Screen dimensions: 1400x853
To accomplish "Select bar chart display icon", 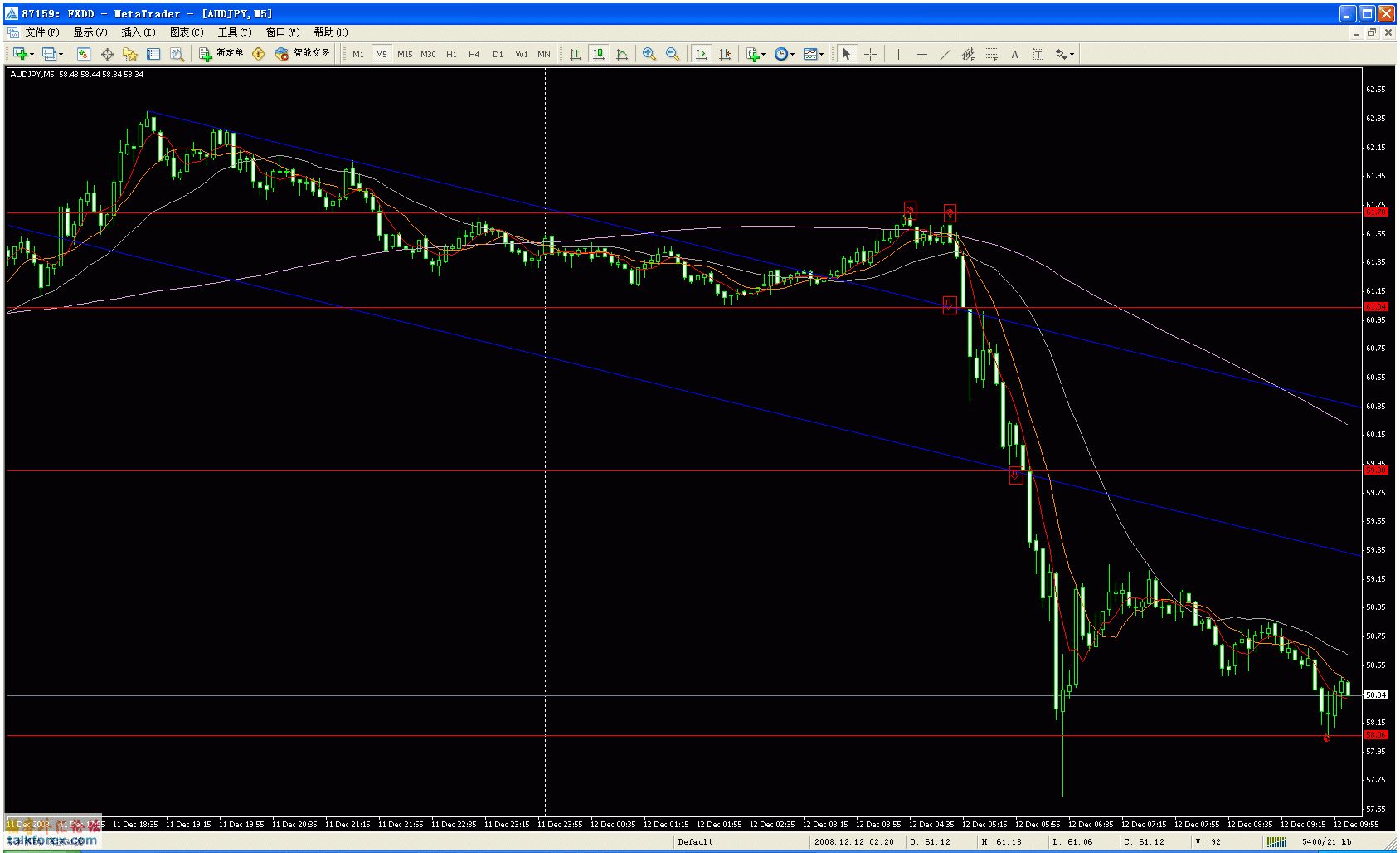I will coord(576,54).
